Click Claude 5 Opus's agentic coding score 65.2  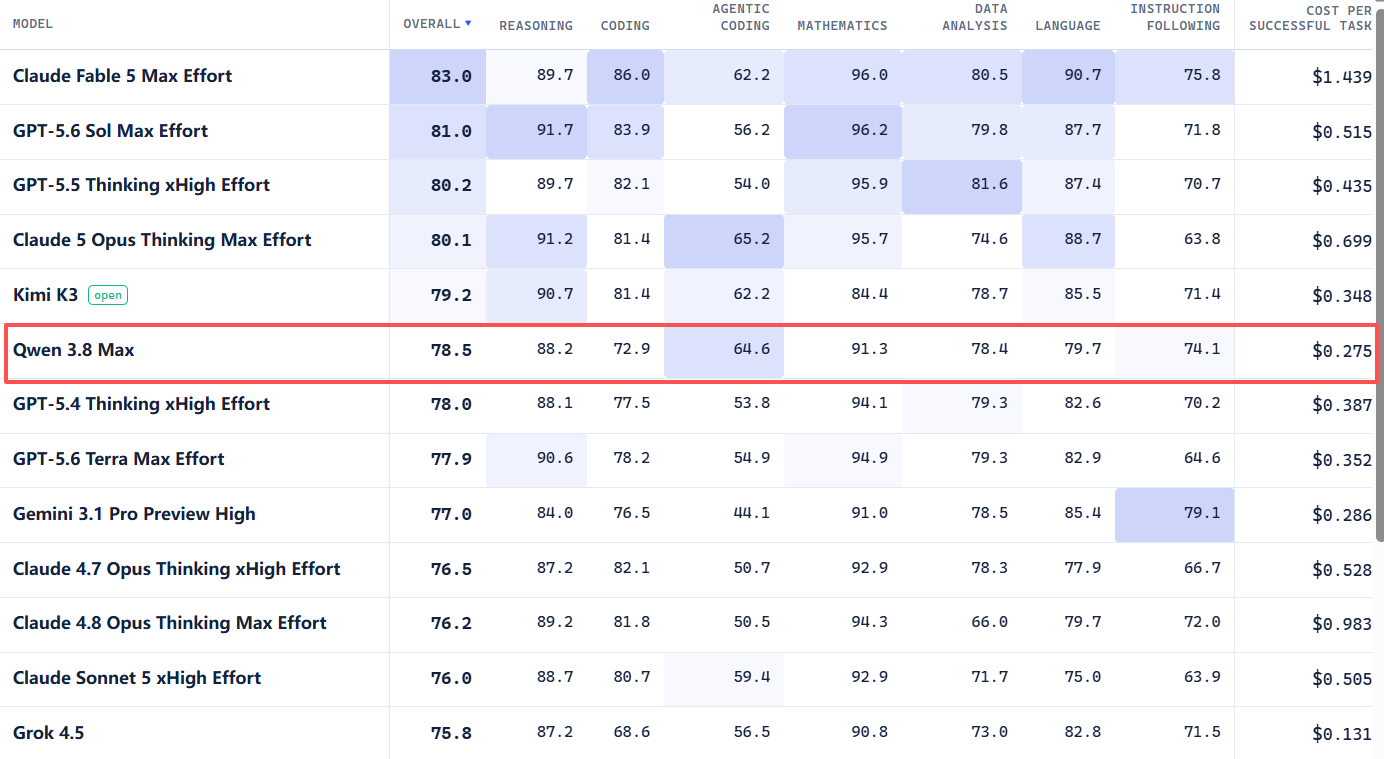751,240
